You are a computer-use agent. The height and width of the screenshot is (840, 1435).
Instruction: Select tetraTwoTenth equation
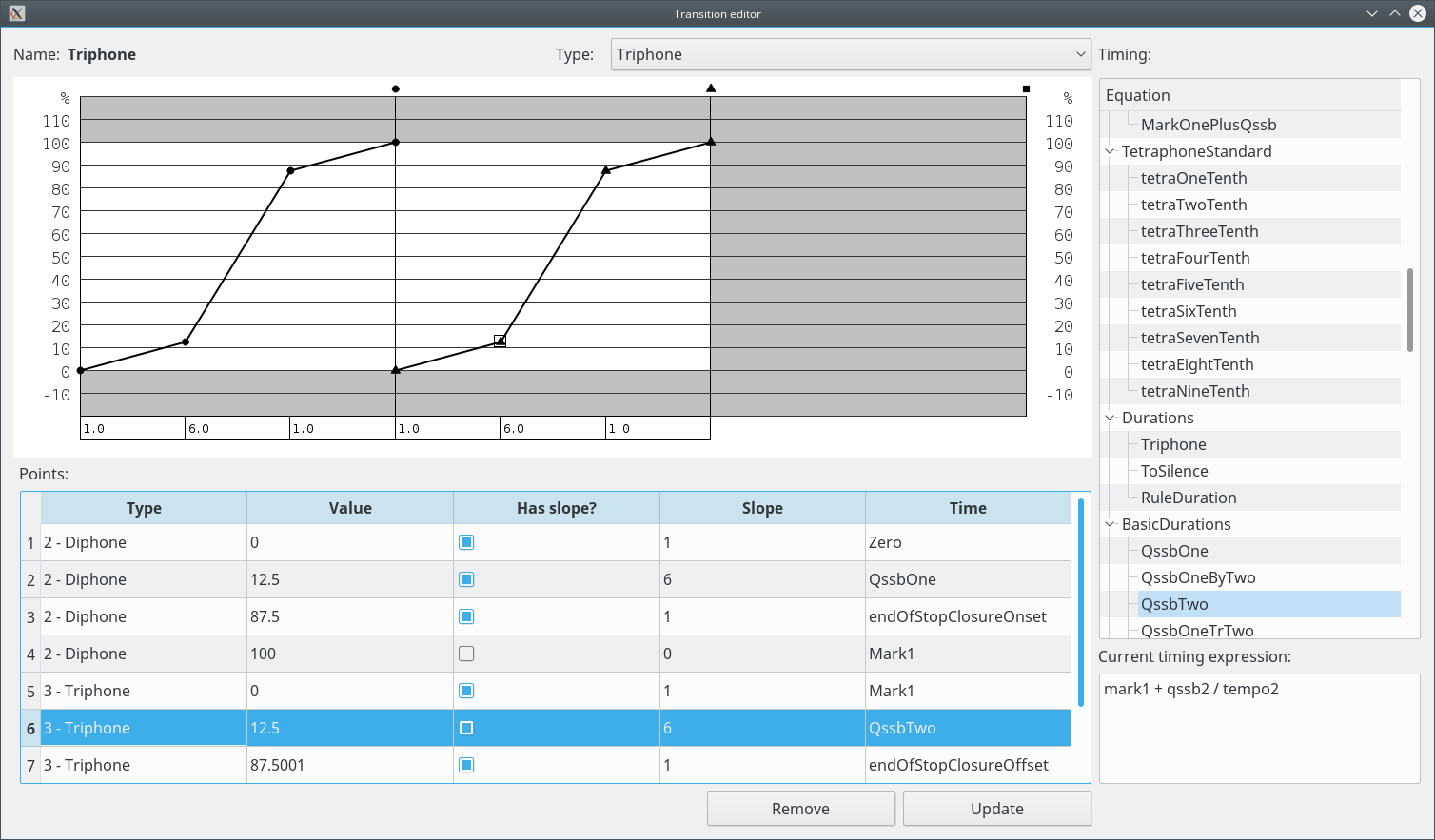tap(1193, 205)
